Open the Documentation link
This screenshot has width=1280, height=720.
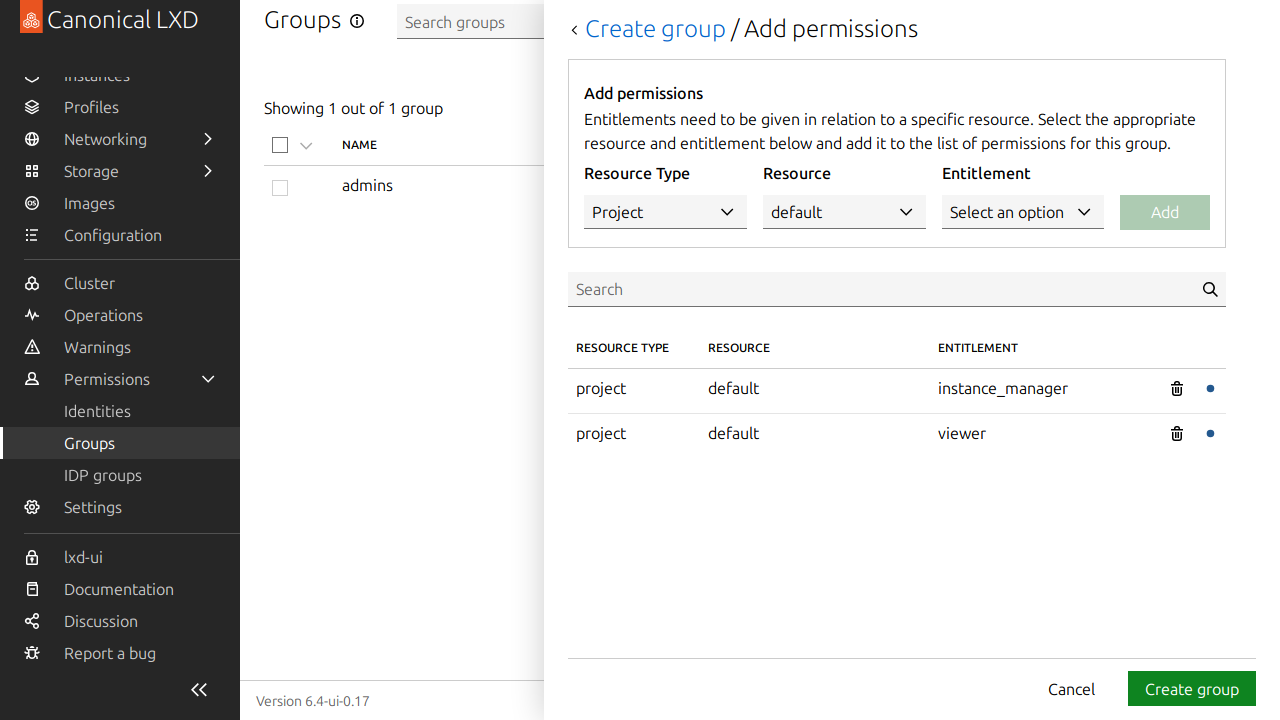pos(120,589)
